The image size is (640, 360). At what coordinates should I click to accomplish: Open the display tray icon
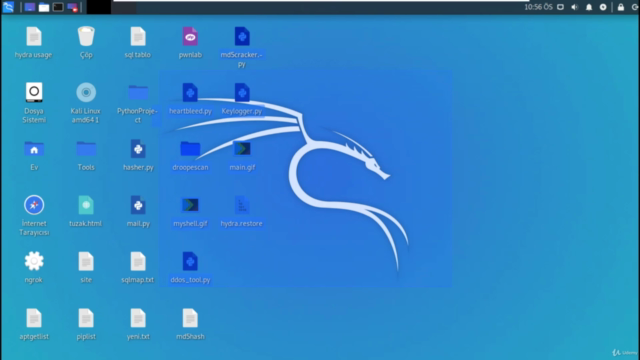click(x=560, y=7)
